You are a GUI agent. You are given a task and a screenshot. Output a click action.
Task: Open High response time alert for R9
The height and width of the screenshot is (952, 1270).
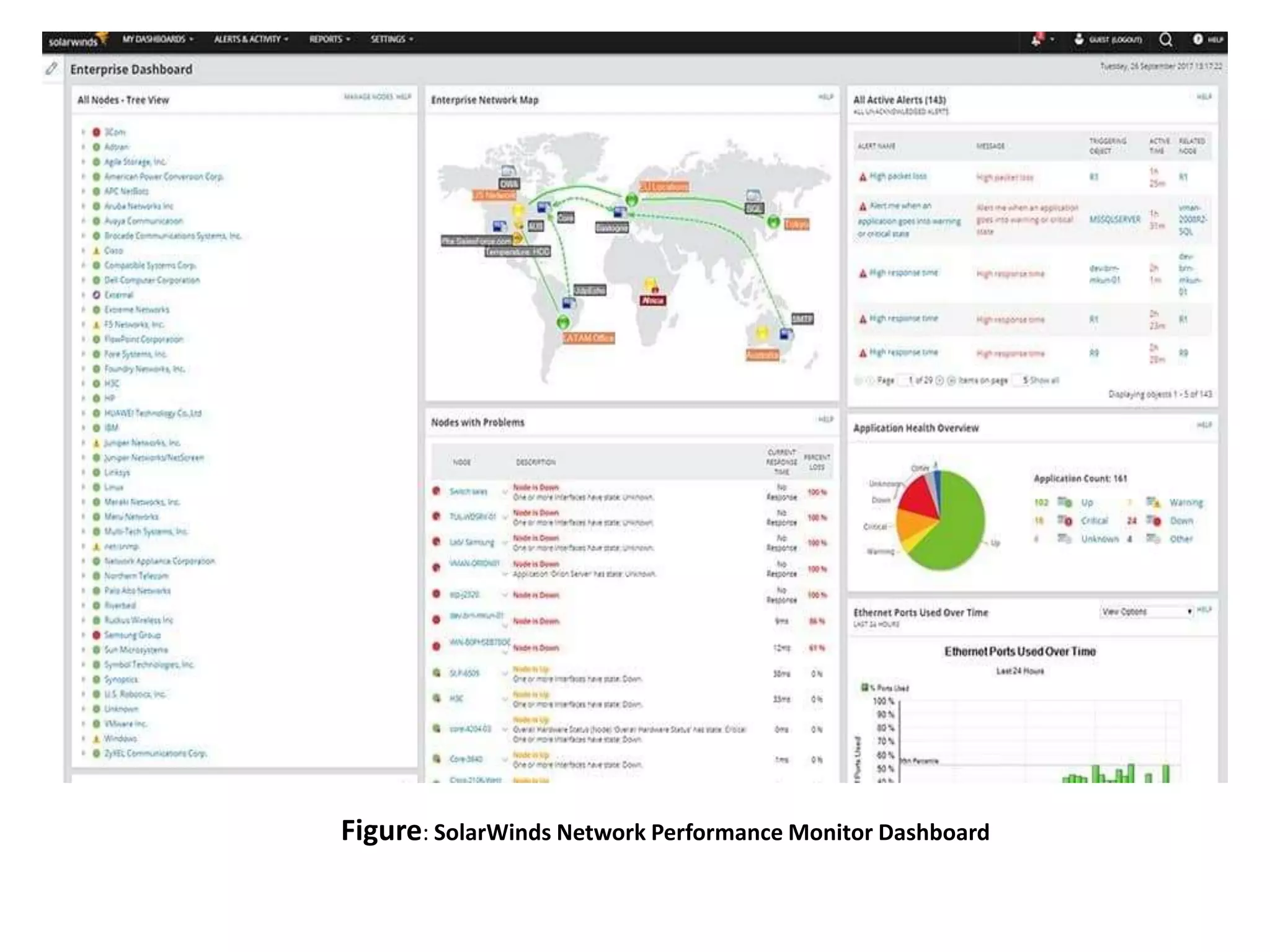point(904,352)
